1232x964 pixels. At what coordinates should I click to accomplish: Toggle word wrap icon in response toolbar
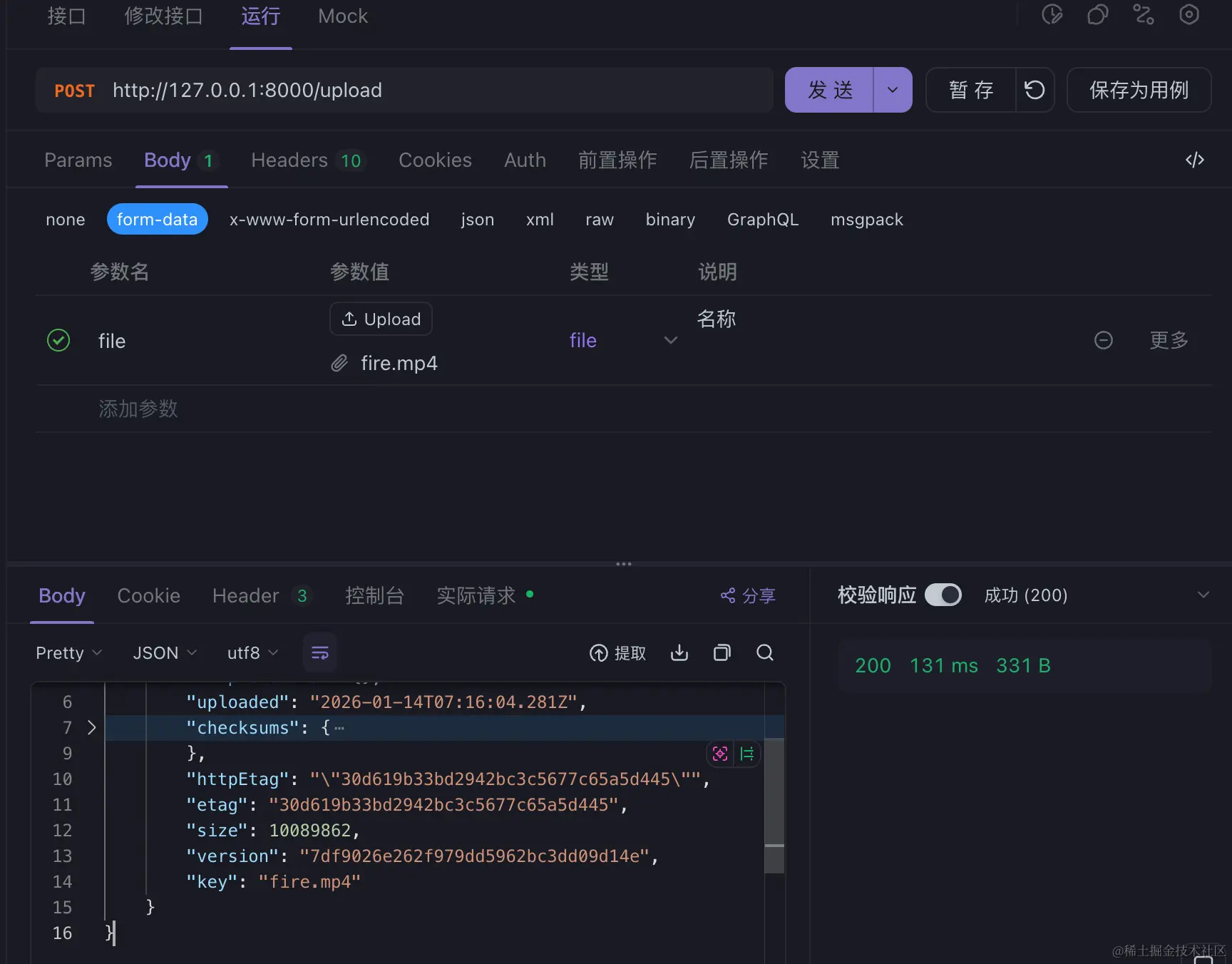320,652
